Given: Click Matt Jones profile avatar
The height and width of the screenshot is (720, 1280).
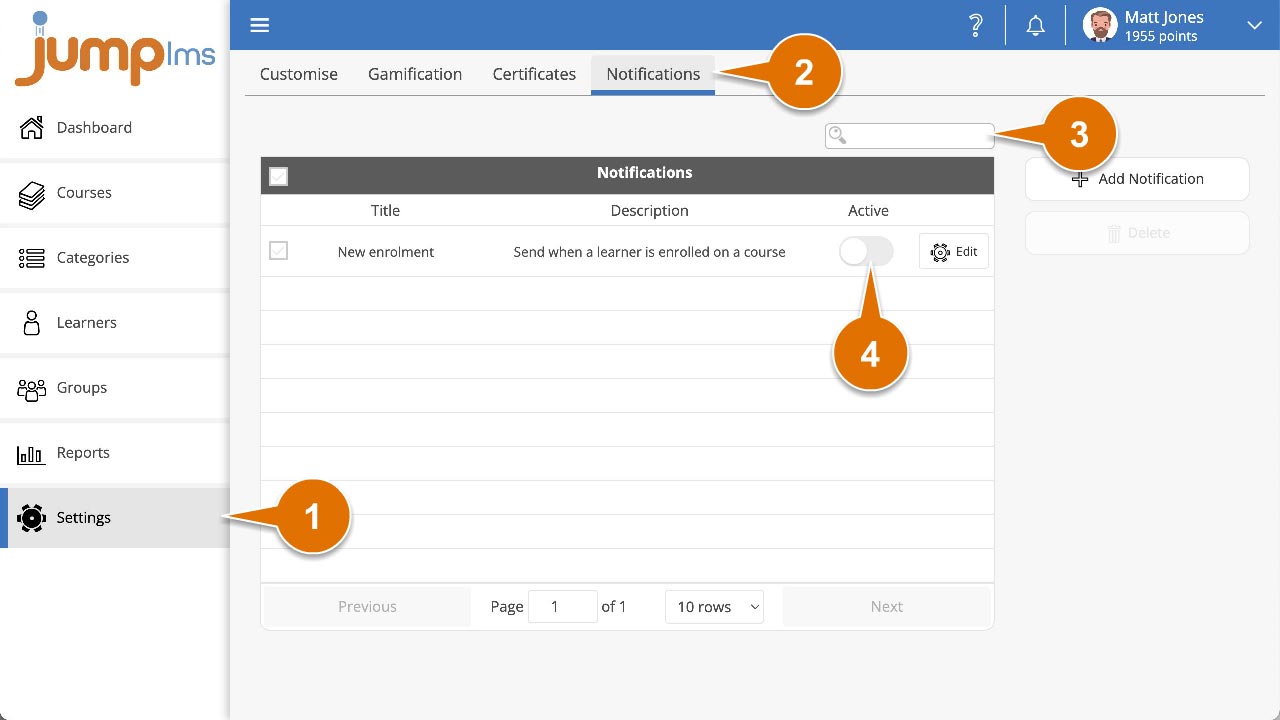Looking at the screenshot, I should click(1100, 25).
